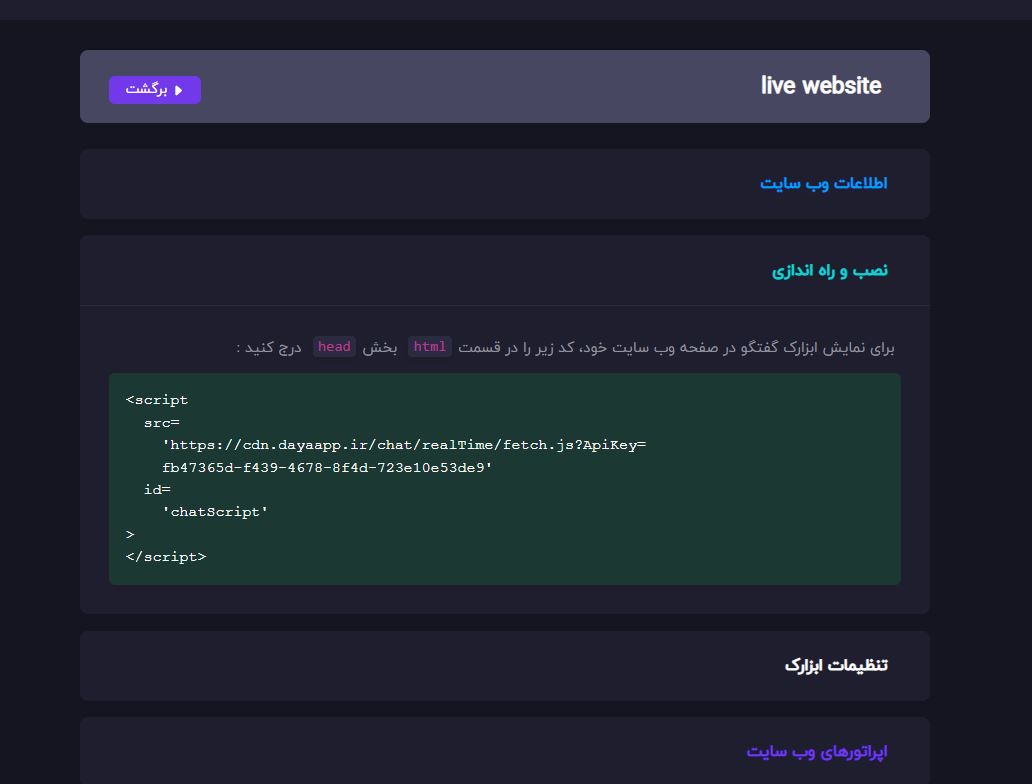The height and width of the screenshot is (784, 1032).
Task: Click the live website page title
Action: (820, 86)
